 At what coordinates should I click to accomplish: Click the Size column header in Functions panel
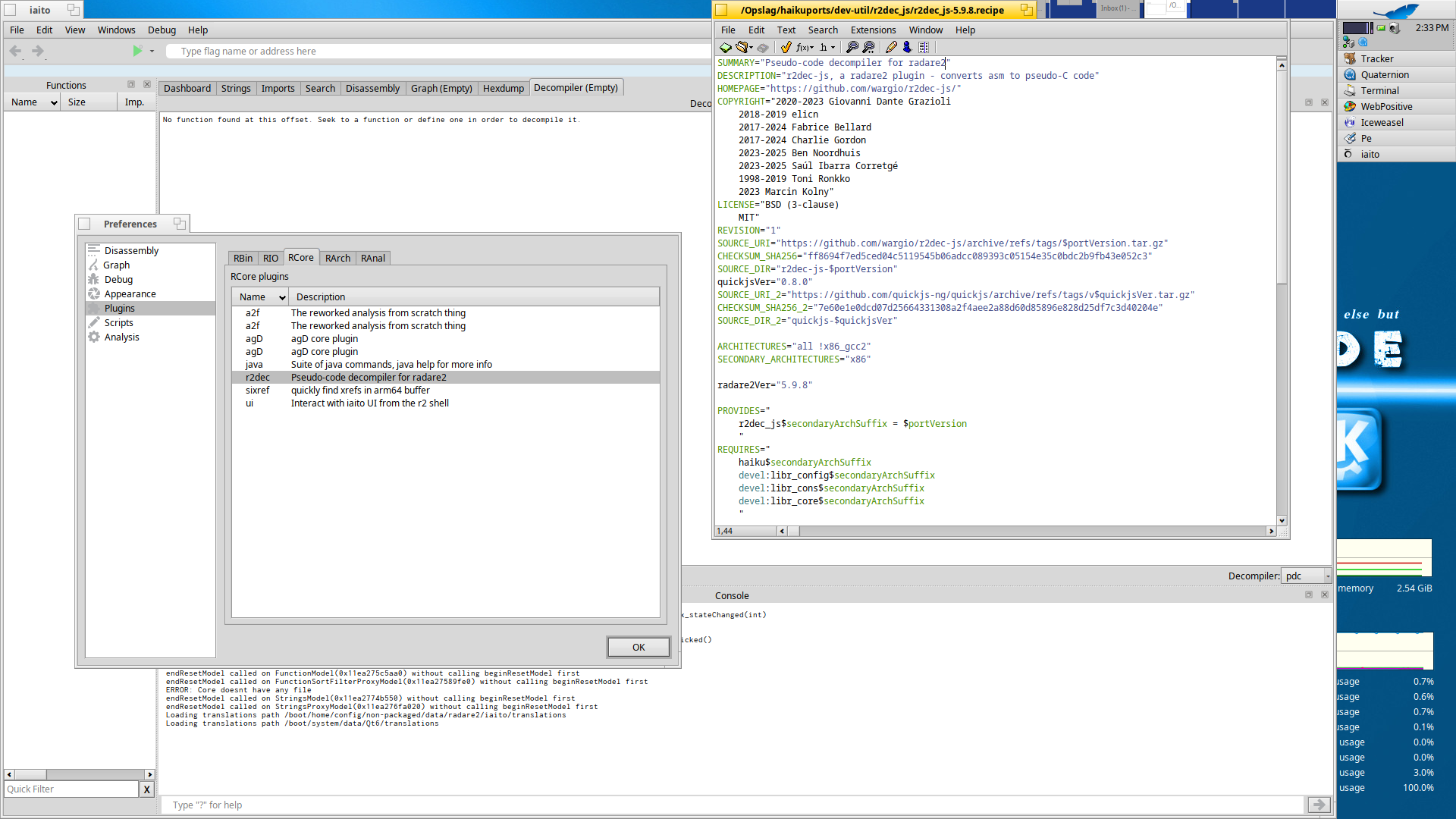tap(89, 102)
